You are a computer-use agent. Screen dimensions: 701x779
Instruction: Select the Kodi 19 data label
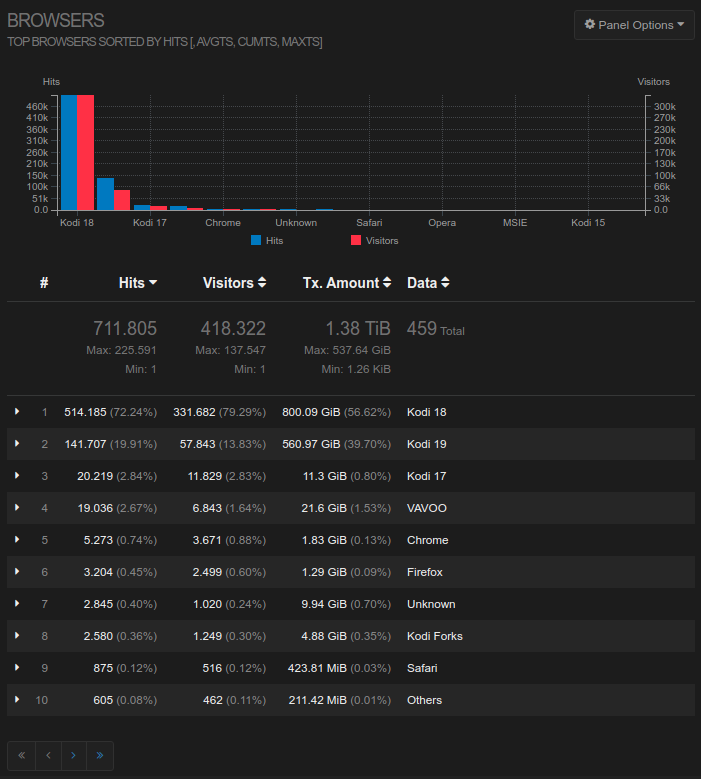pos(426,444)
